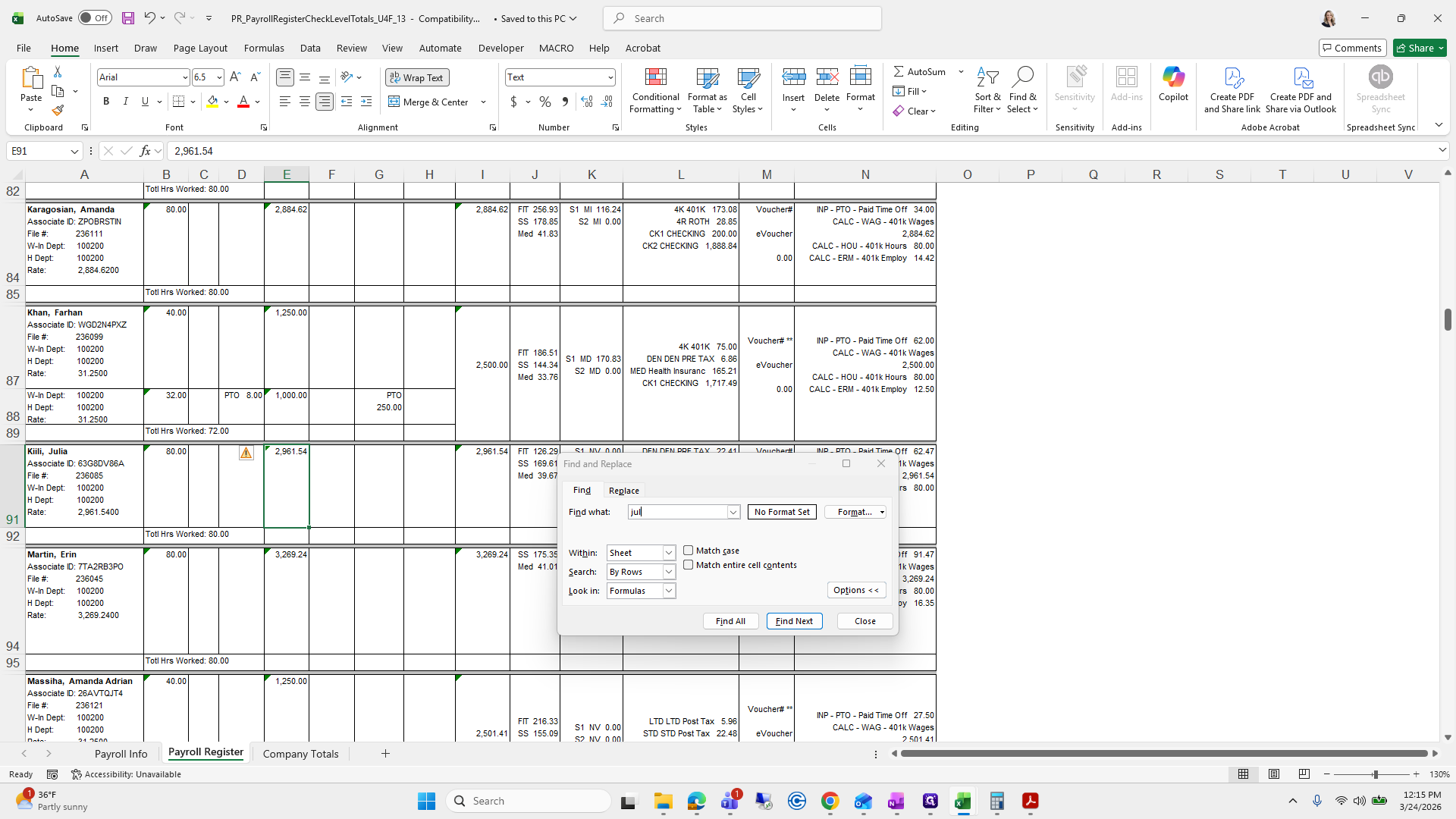
Task: Click the Format Painter brush icon
Action: coord(58,111)
